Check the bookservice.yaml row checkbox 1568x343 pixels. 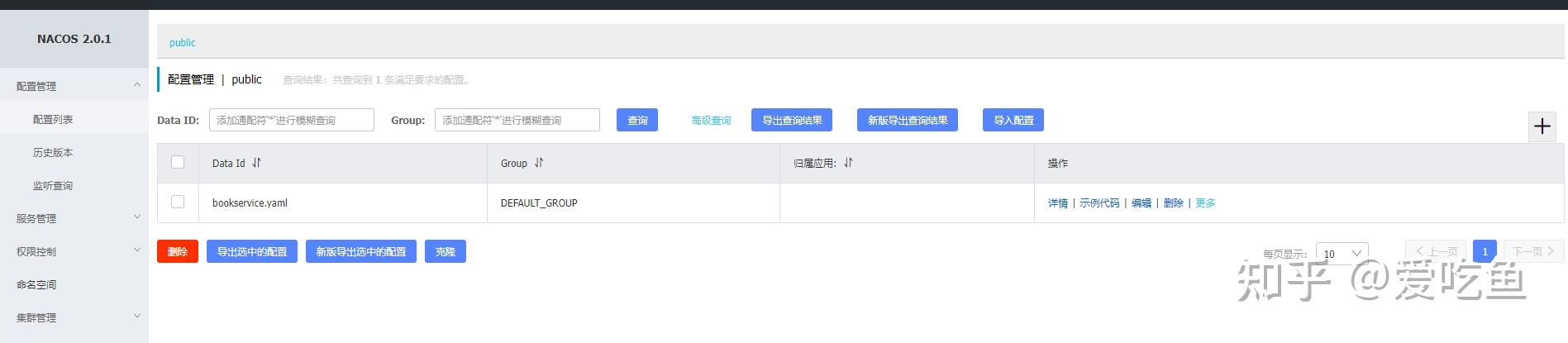(178, 202)
